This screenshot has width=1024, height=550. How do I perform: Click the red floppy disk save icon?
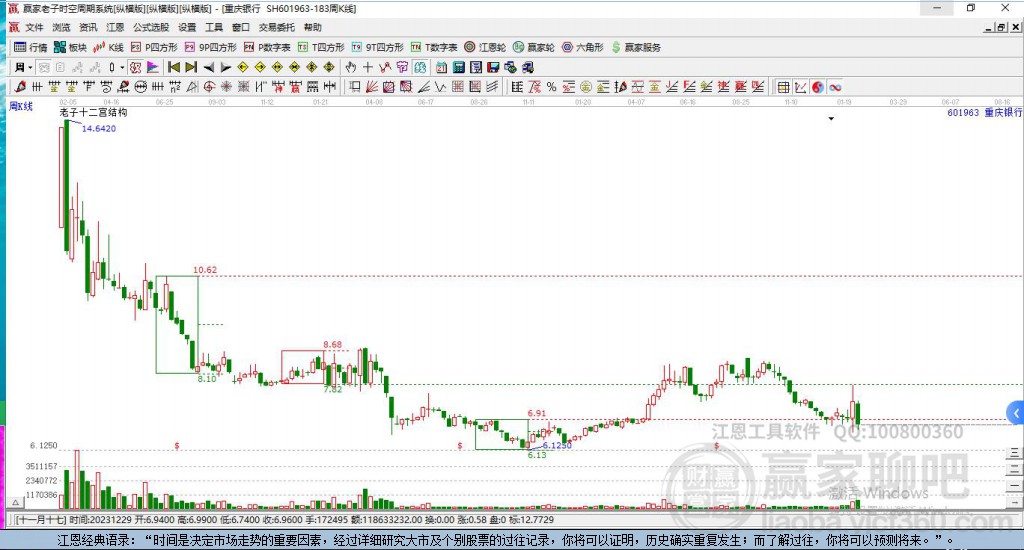[x=493, y=67]
